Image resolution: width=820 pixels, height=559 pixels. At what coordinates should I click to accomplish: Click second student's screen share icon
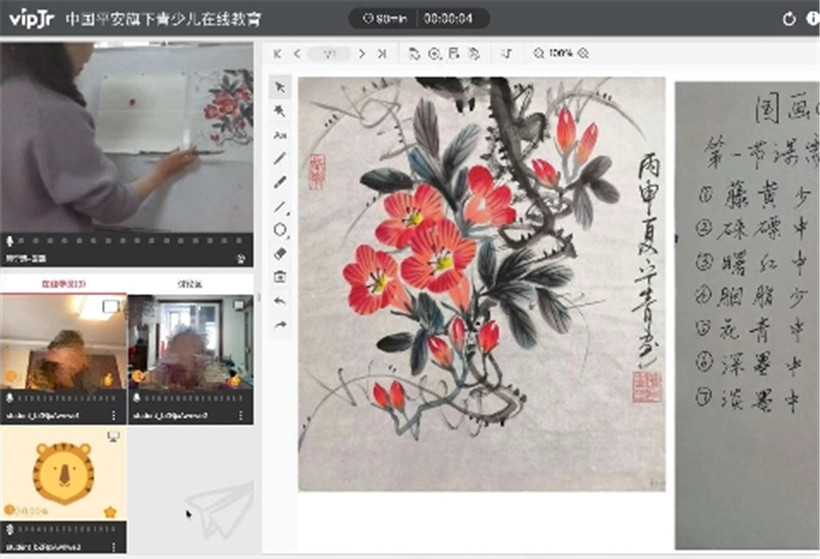coord(240,304)
